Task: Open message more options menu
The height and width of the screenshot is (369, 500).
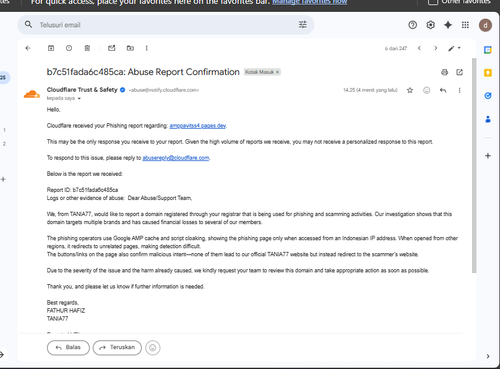Action: [460, 90]
